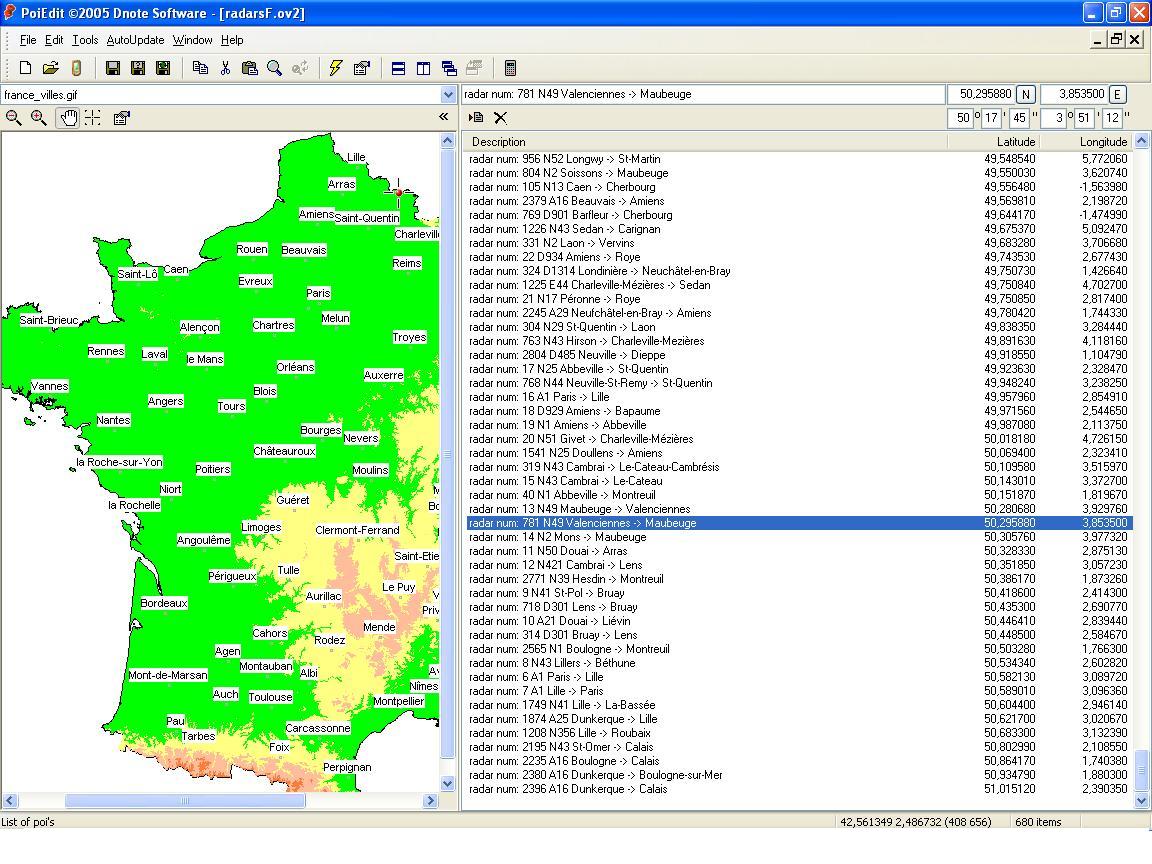
Task: Click the magnifier Find icon in main toolbar
Action: click(x=274, y=68)
